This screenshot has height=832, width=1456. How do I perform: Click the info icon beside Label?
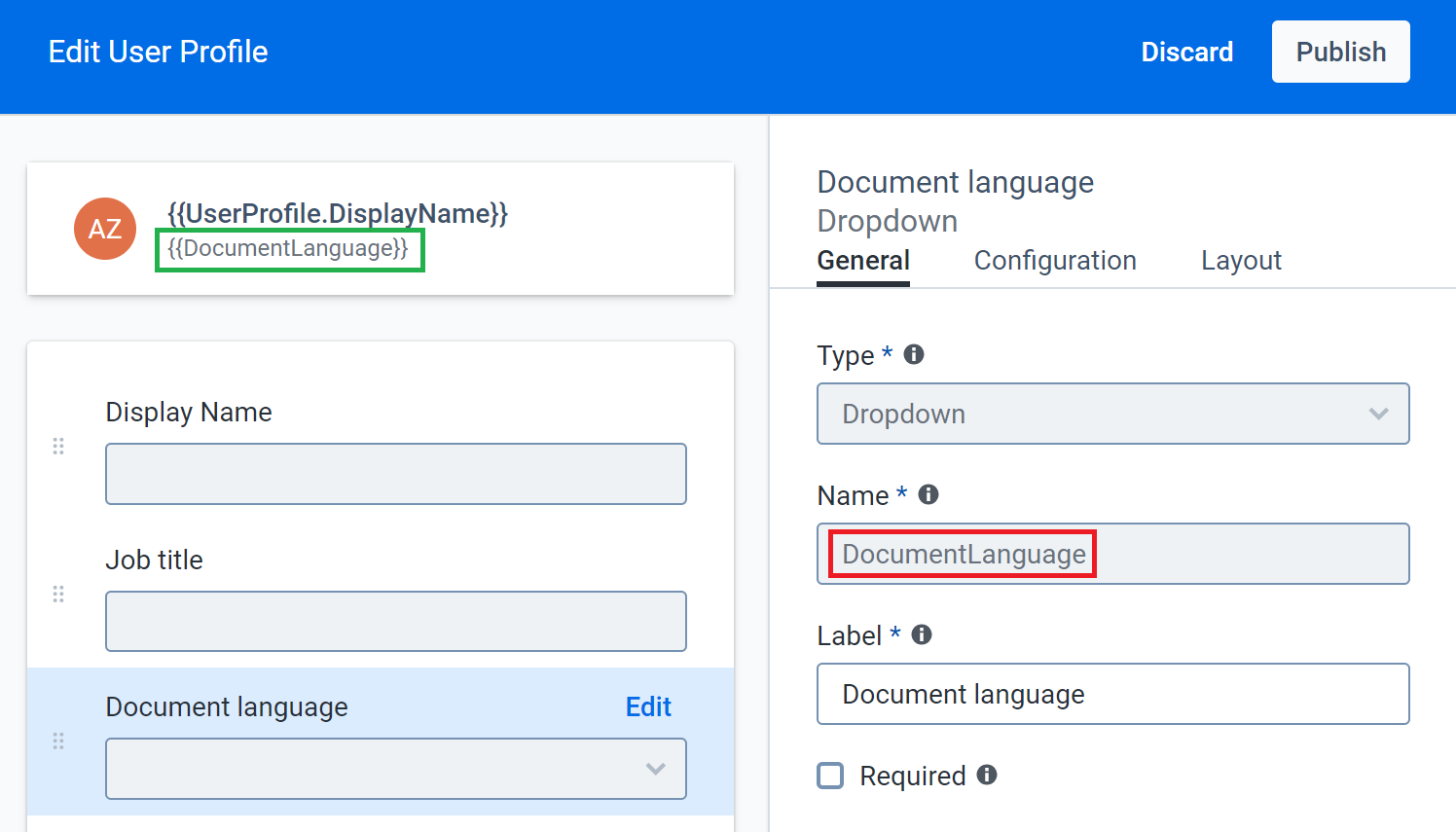point(920,633)
